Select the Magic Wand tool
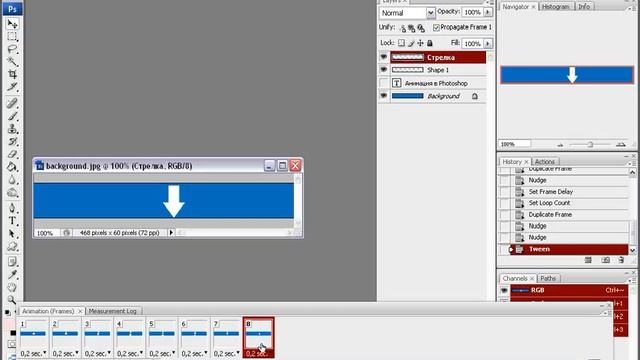Screen dimensions: 640x360 (12, 62)
